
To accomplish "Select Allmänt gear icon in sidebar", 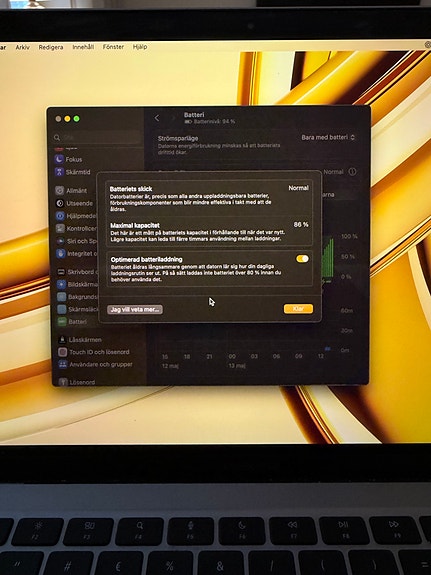I will pos(60,190).
